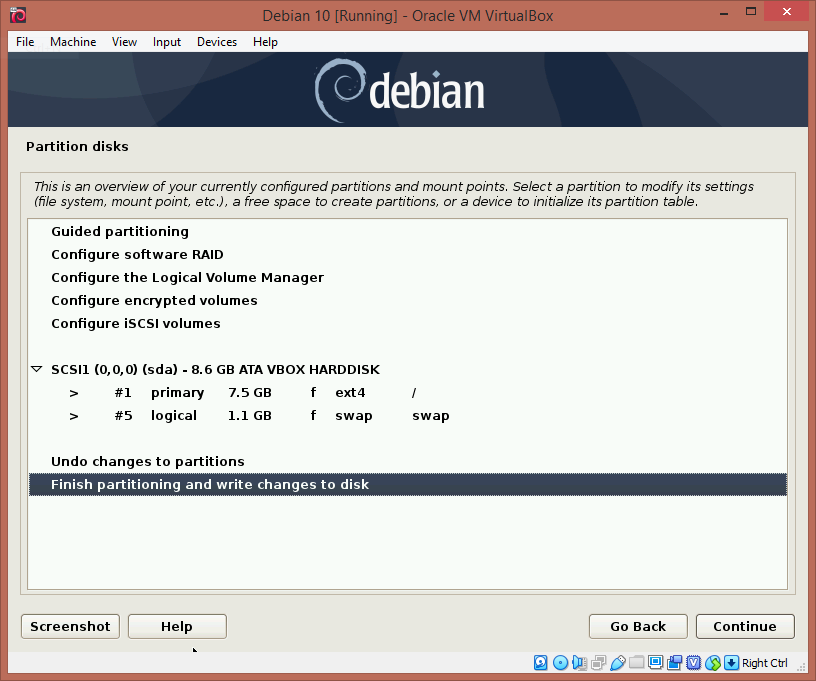Click the swap mount point text
Screen dimensions: 816x681
pyautogui.click(x=431, y=416)
